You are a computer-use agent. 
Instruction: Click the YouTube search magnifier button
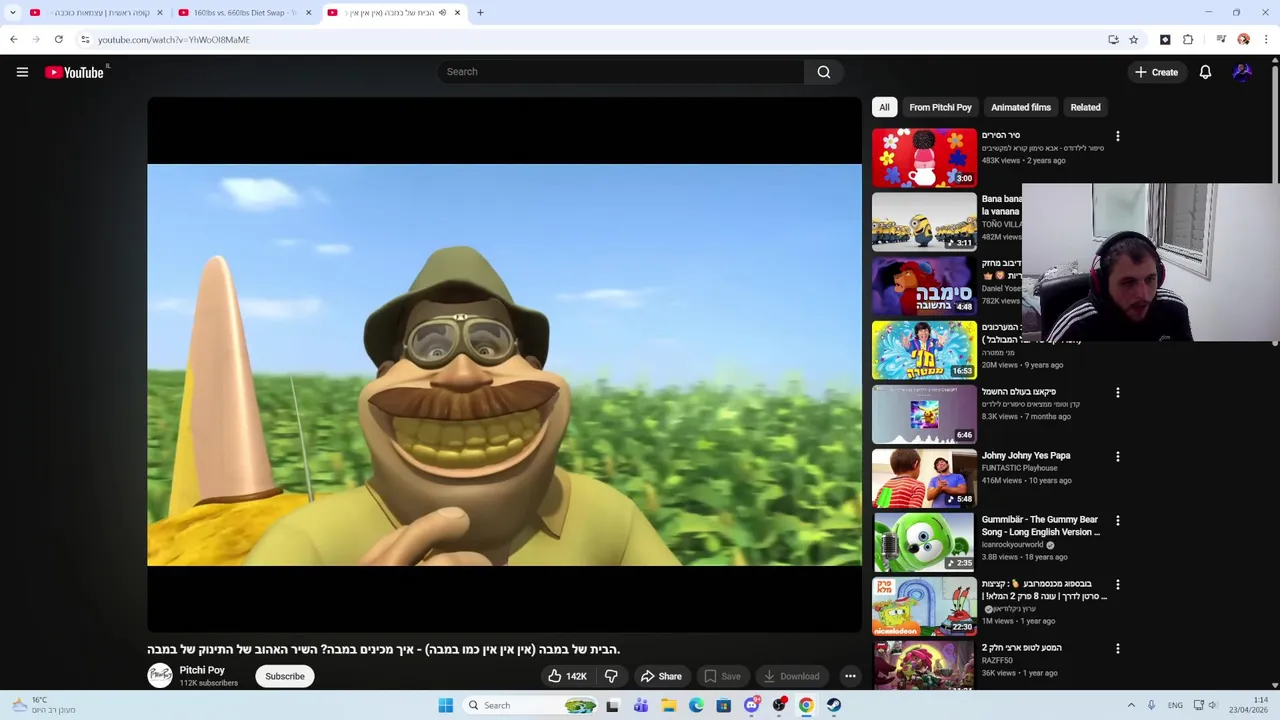tap(824, 72)
